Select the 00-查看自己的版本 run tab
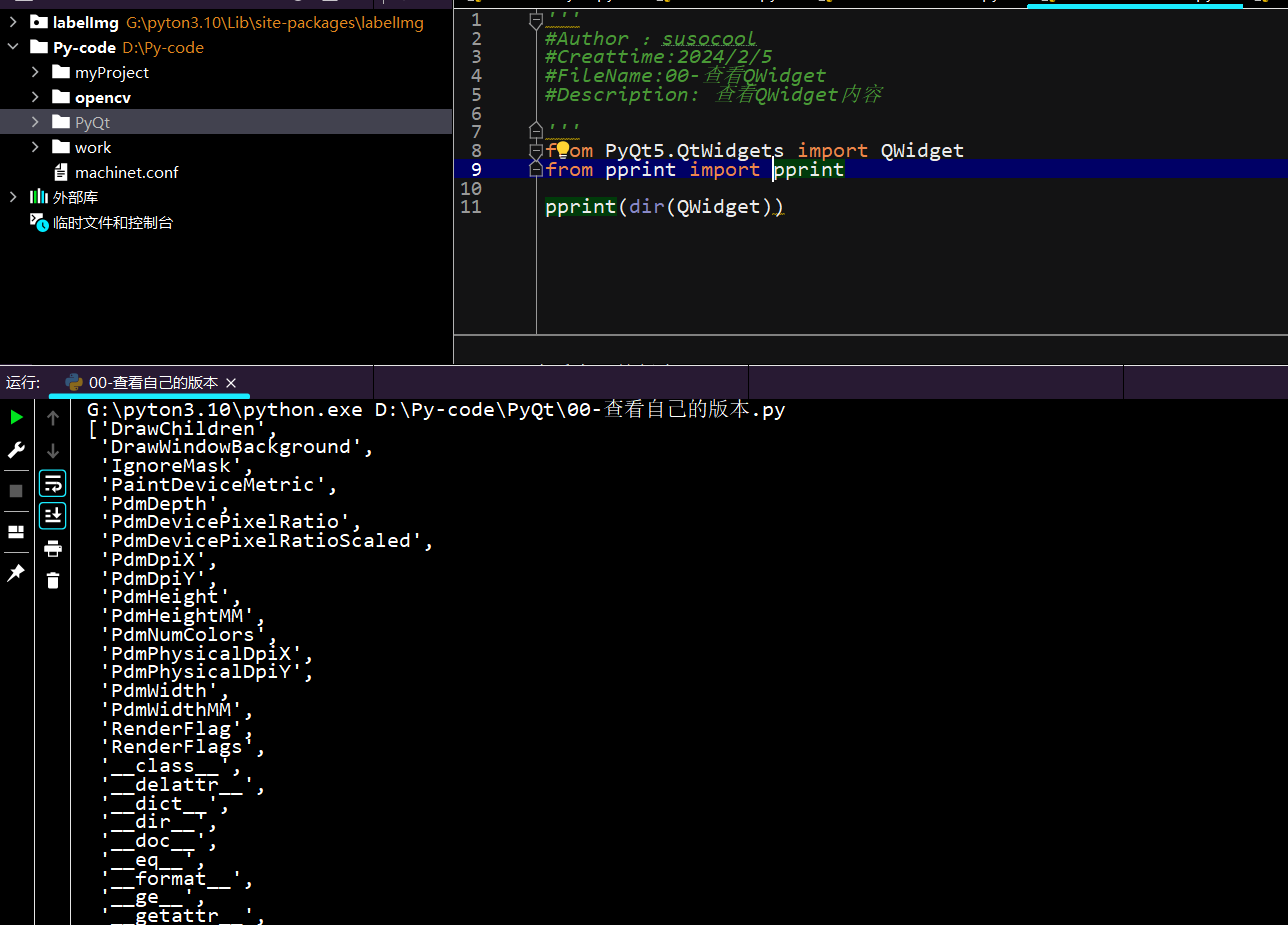This screenshot has height=925, width=1288. 150,382
